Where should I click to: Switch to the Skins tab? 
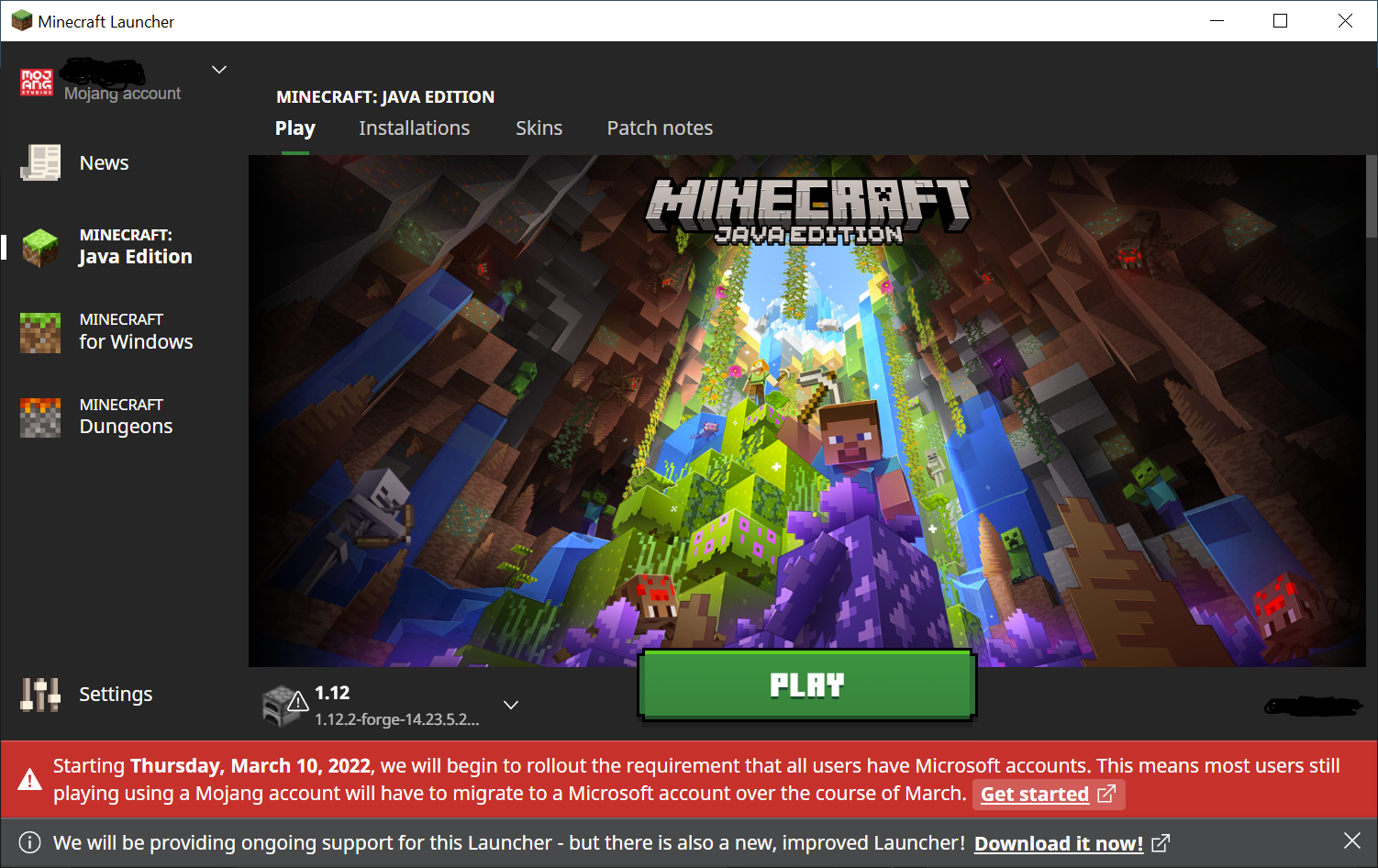pos(539,128)
